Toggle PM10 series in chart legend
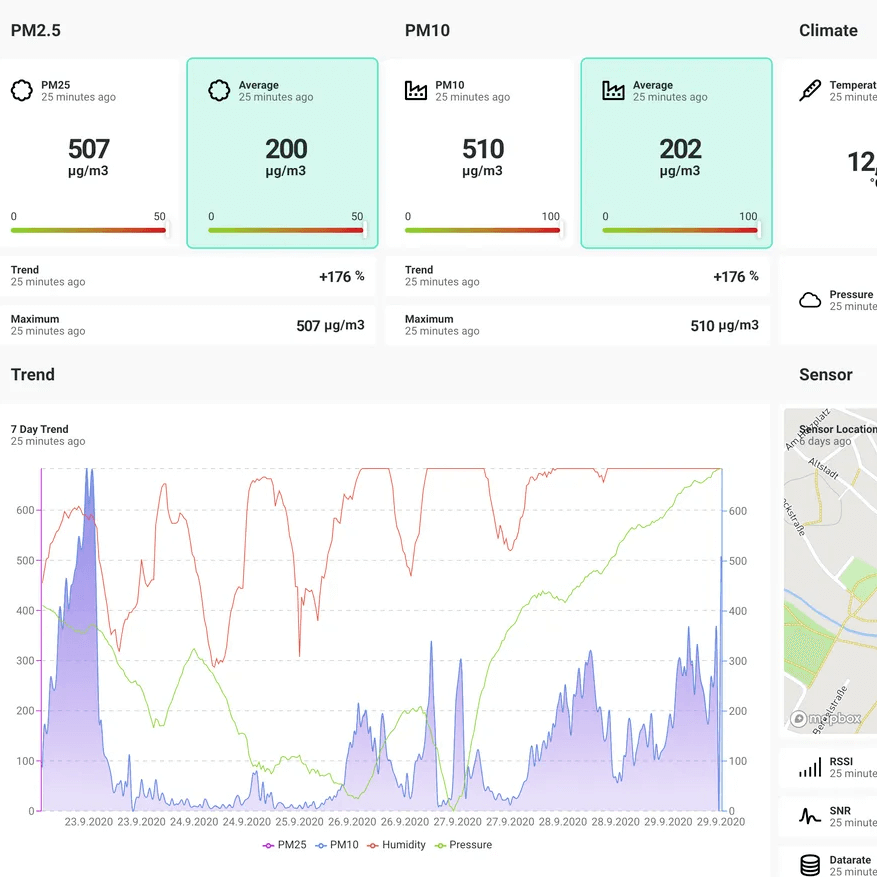This screenshot has width=877, height=877. coord(336,845)
